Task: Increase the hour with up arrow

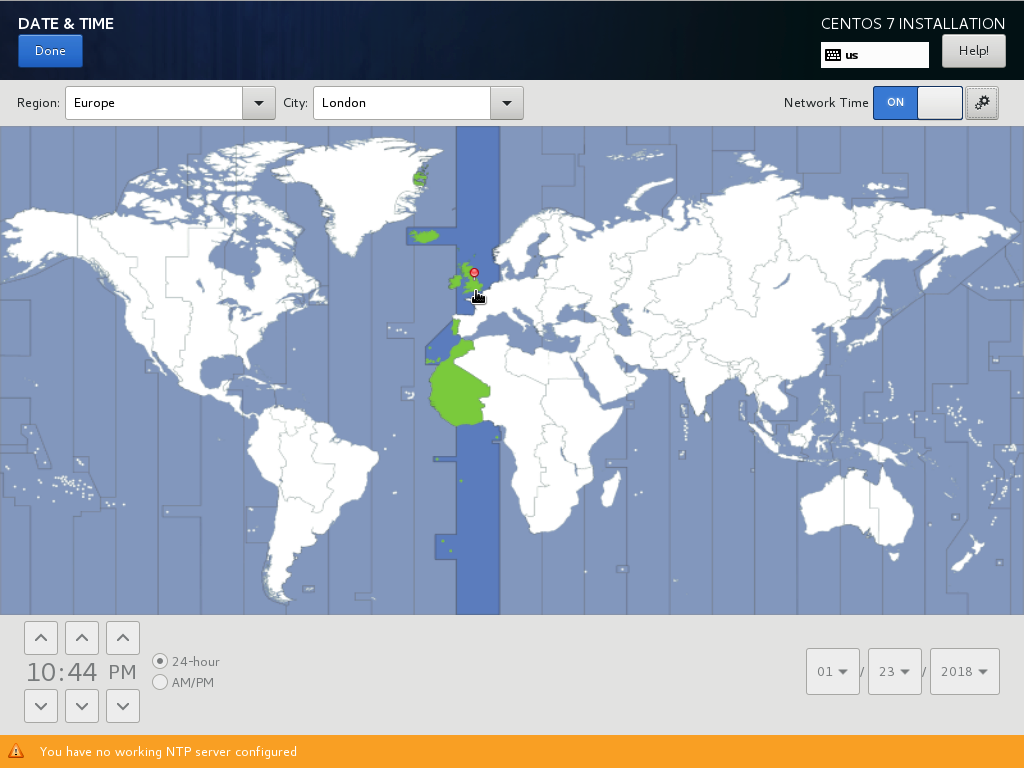Action: click(41, 638)
